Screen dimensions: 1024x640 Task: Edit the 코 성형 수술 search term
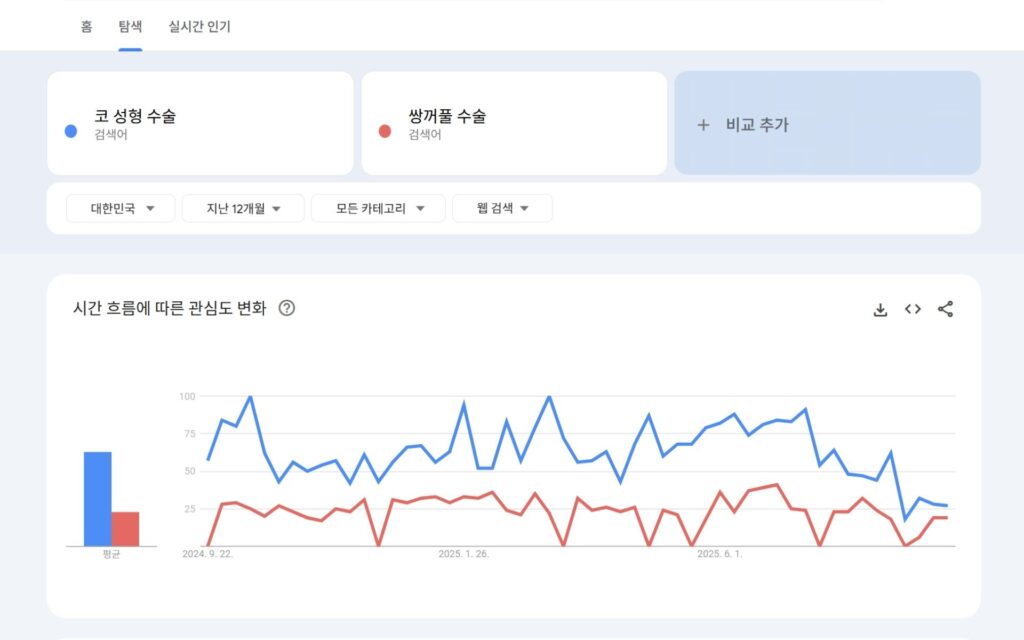135,117
